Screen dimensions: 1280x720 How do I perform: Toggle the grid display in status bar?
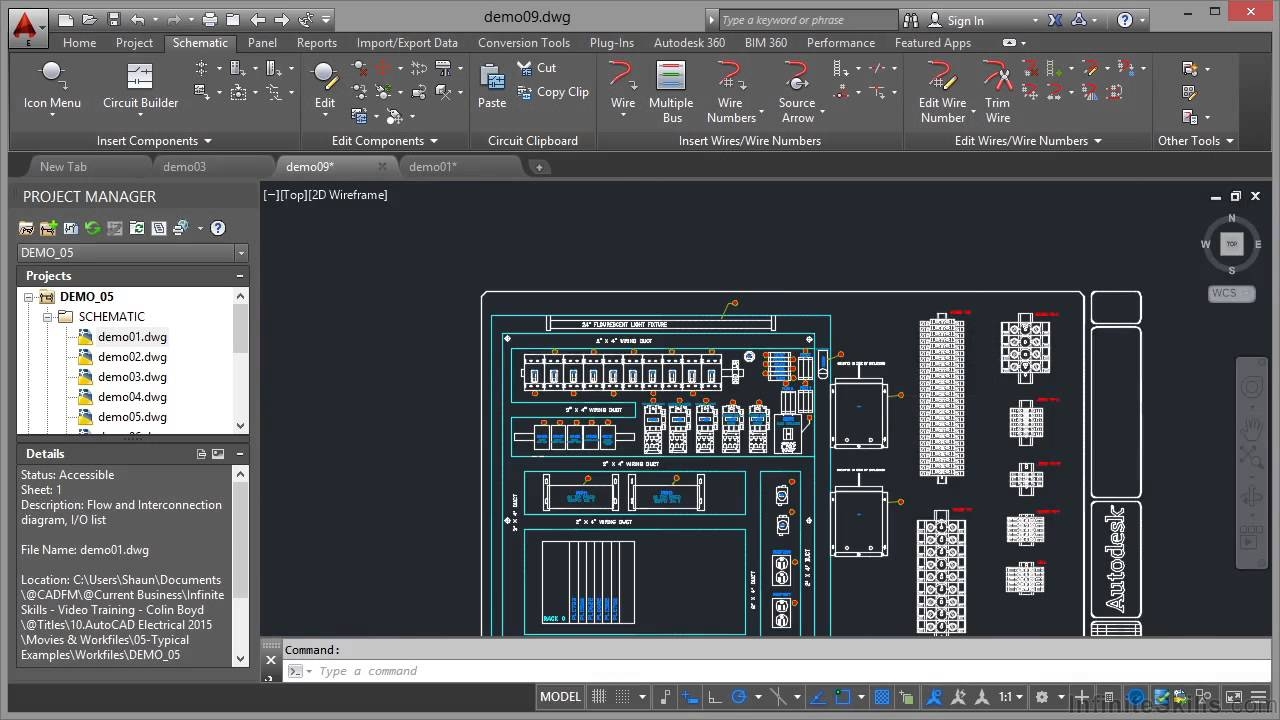click(598, 697)
